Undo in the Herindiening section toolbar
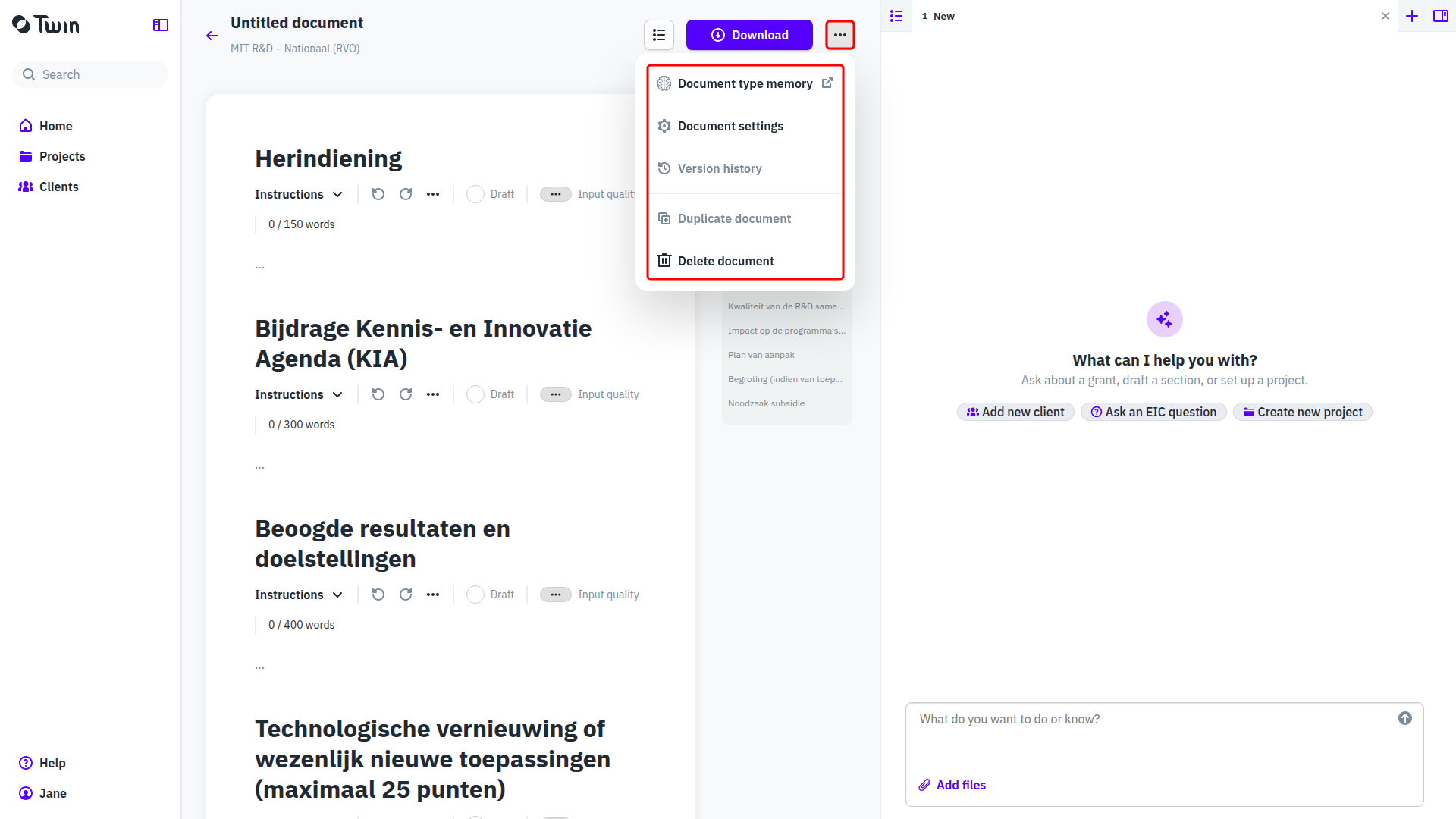The image size is (1456, 819). pyautogui.click(x=378, y=194)
